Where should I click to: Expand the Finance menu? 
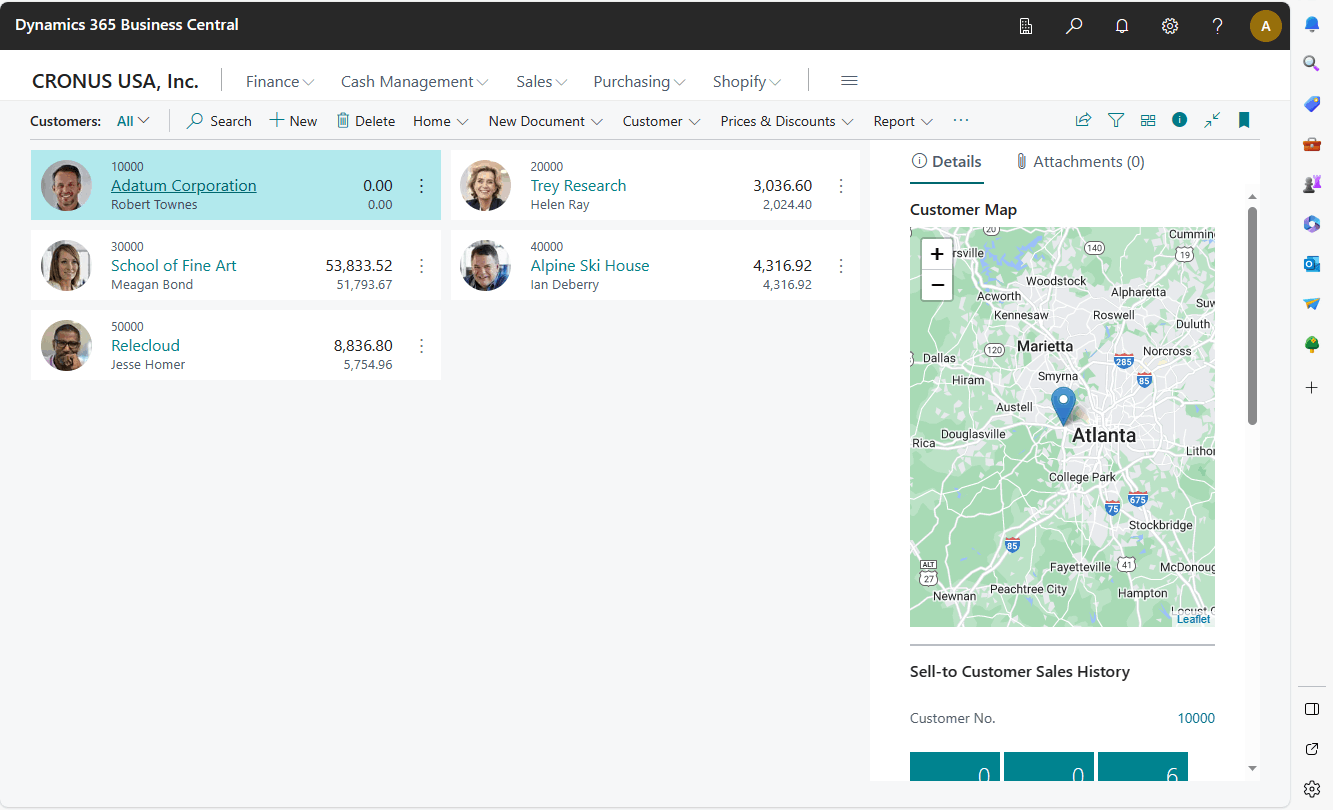280,82
